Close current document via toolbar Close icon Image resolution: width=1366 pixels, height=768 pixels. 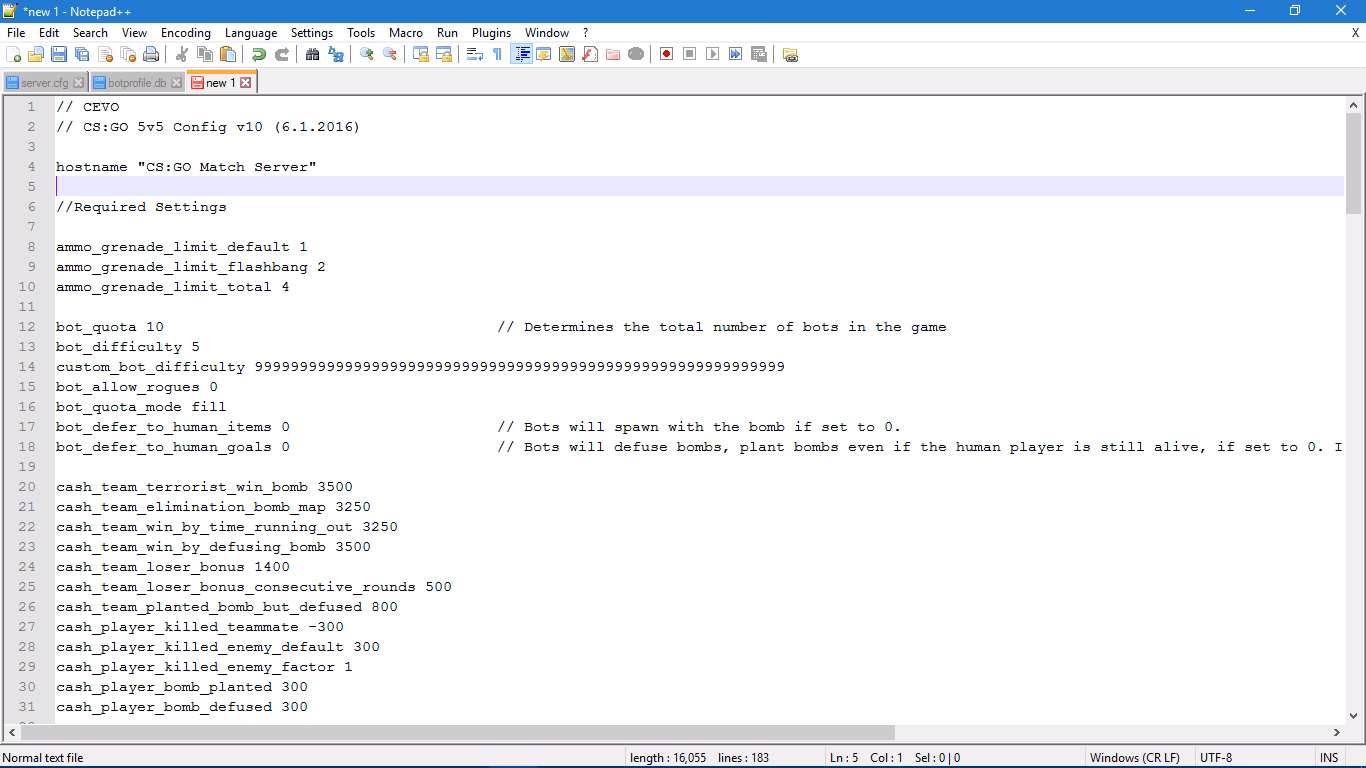click(x=105, y=54)
